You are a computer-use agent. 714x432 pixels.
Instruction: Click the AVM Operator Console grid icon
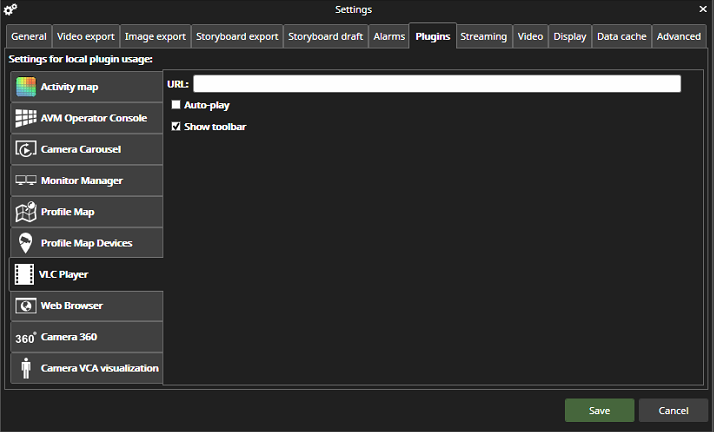click(x=26, y=118)
